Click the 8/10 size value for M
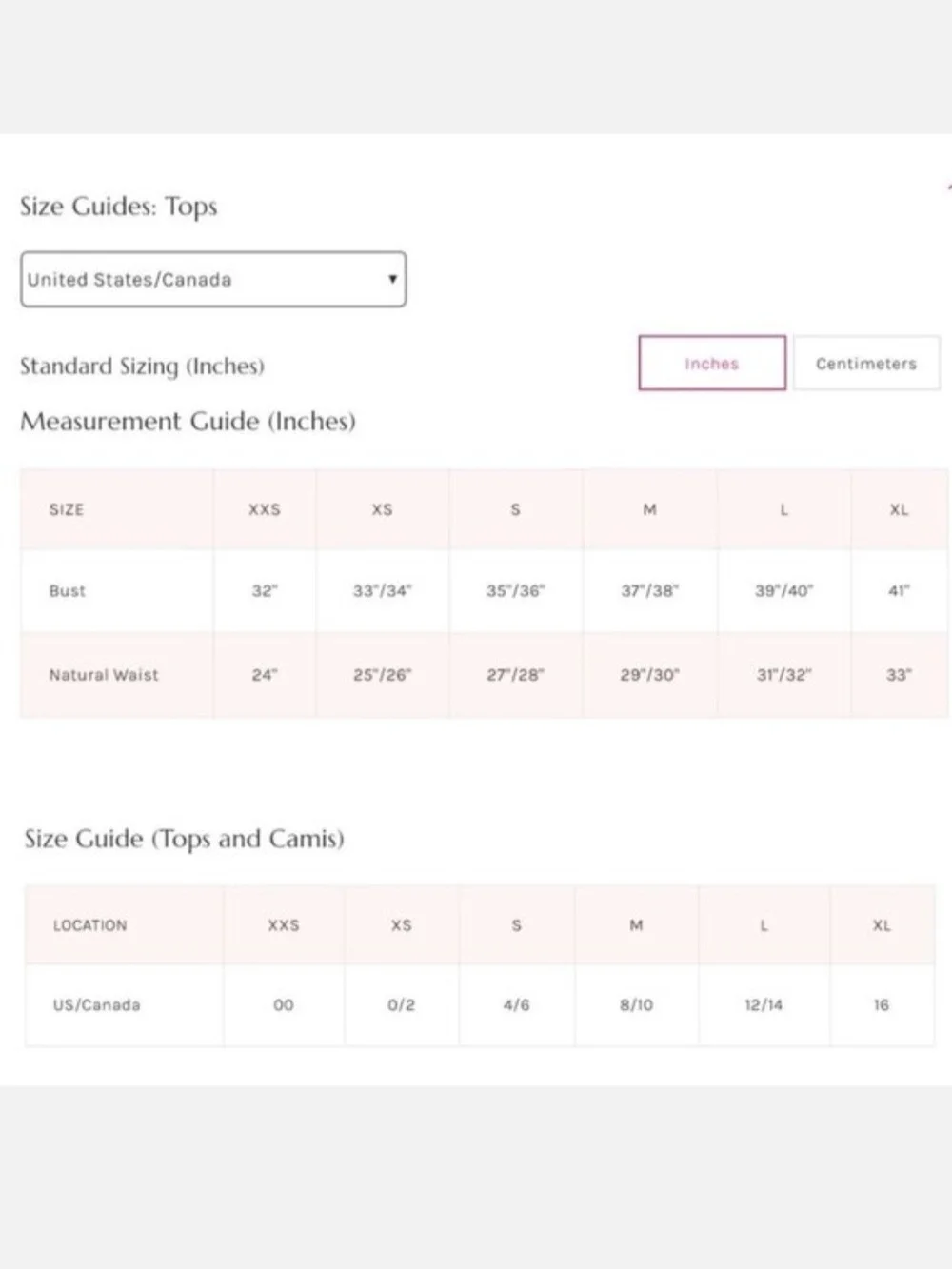This screenshot has height=1269, width=952. coord(636,1004)
